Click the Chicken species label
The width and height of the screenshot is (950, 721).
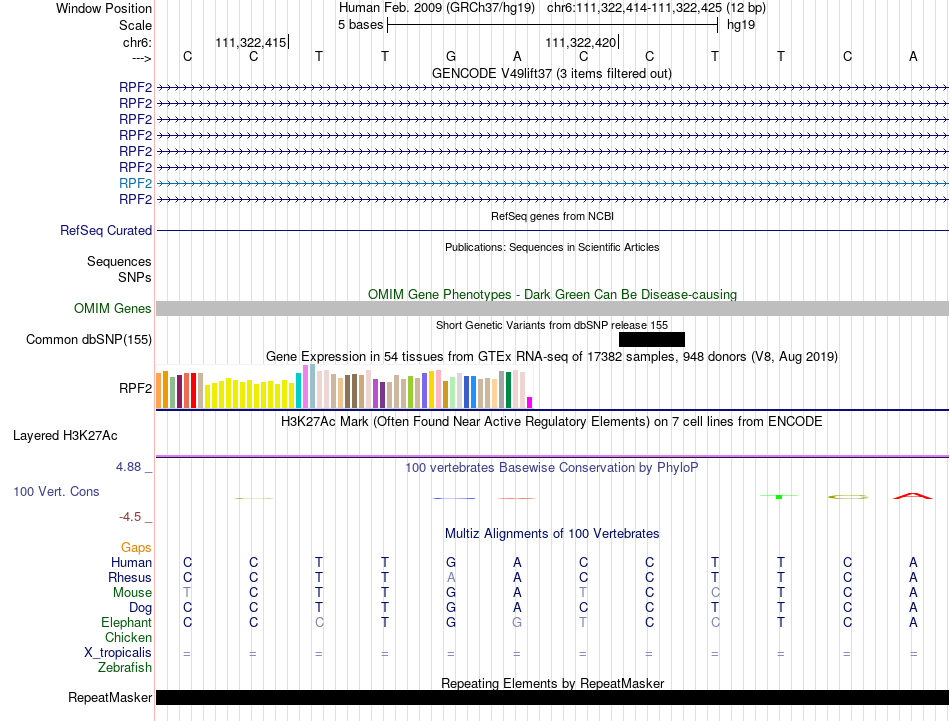click(x=128, y=637)
